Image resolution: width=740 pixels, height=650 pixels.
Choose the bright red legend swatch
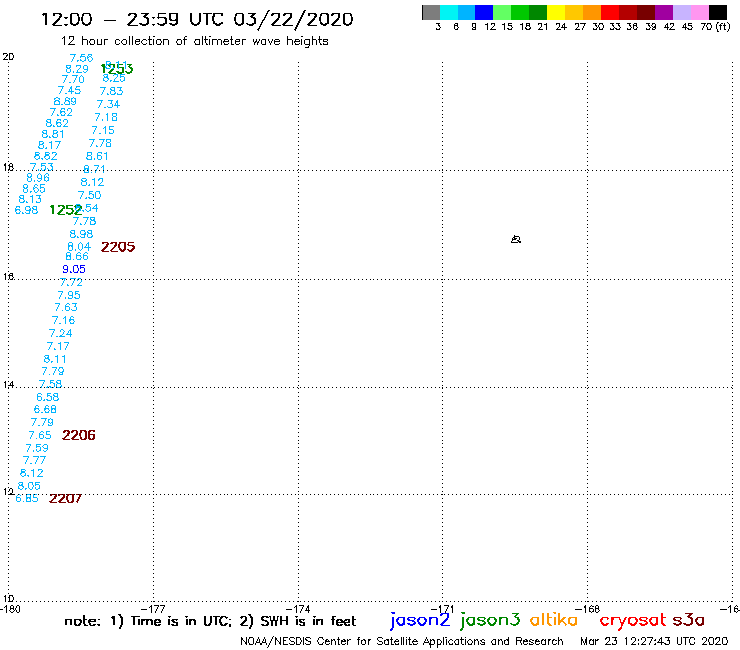610,13
